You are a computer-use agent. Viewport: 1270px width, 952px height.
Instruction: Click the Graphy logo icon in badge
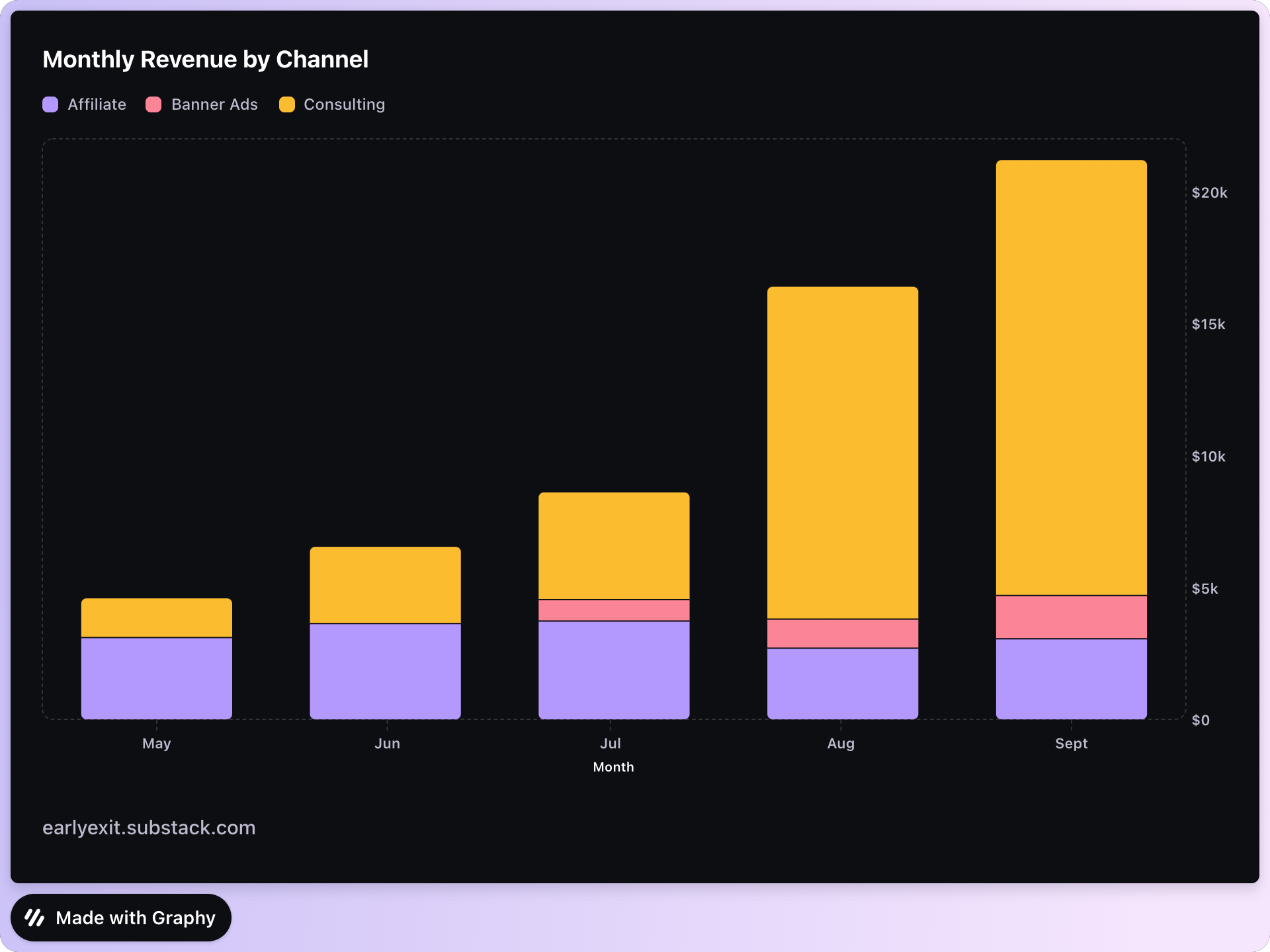(34, 918)
